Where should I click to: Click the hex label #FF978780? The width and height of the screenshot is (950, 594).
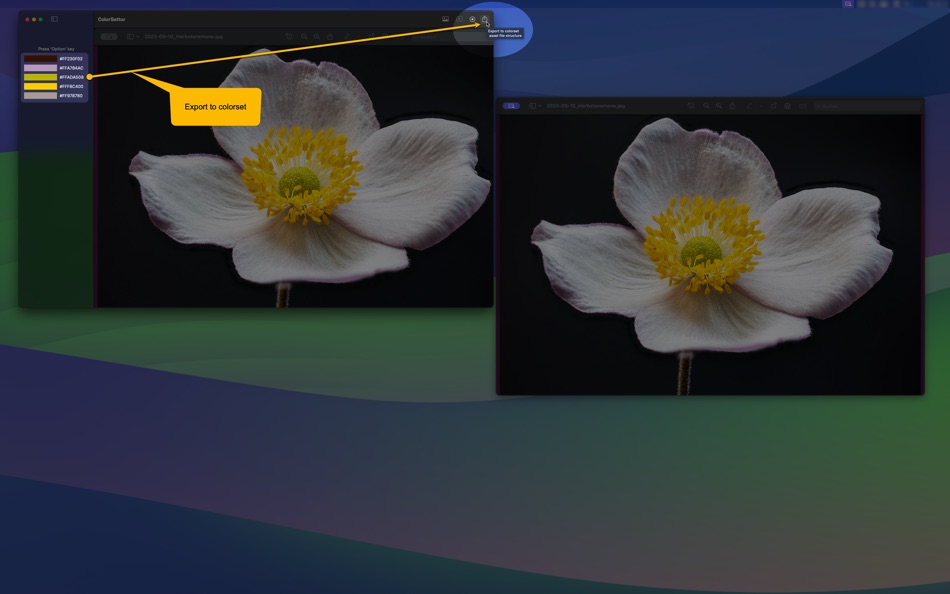coord(71,95)
